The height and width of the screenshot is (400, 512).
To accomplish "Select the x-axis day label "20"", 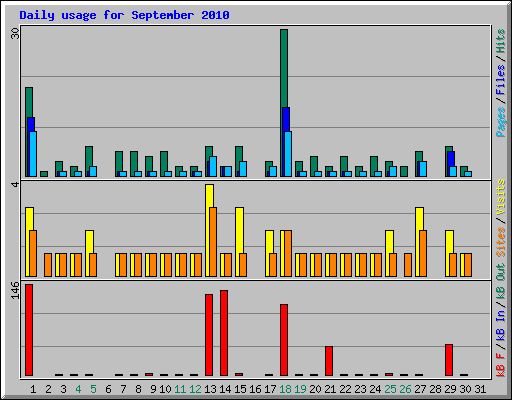I will pos(315,389).
